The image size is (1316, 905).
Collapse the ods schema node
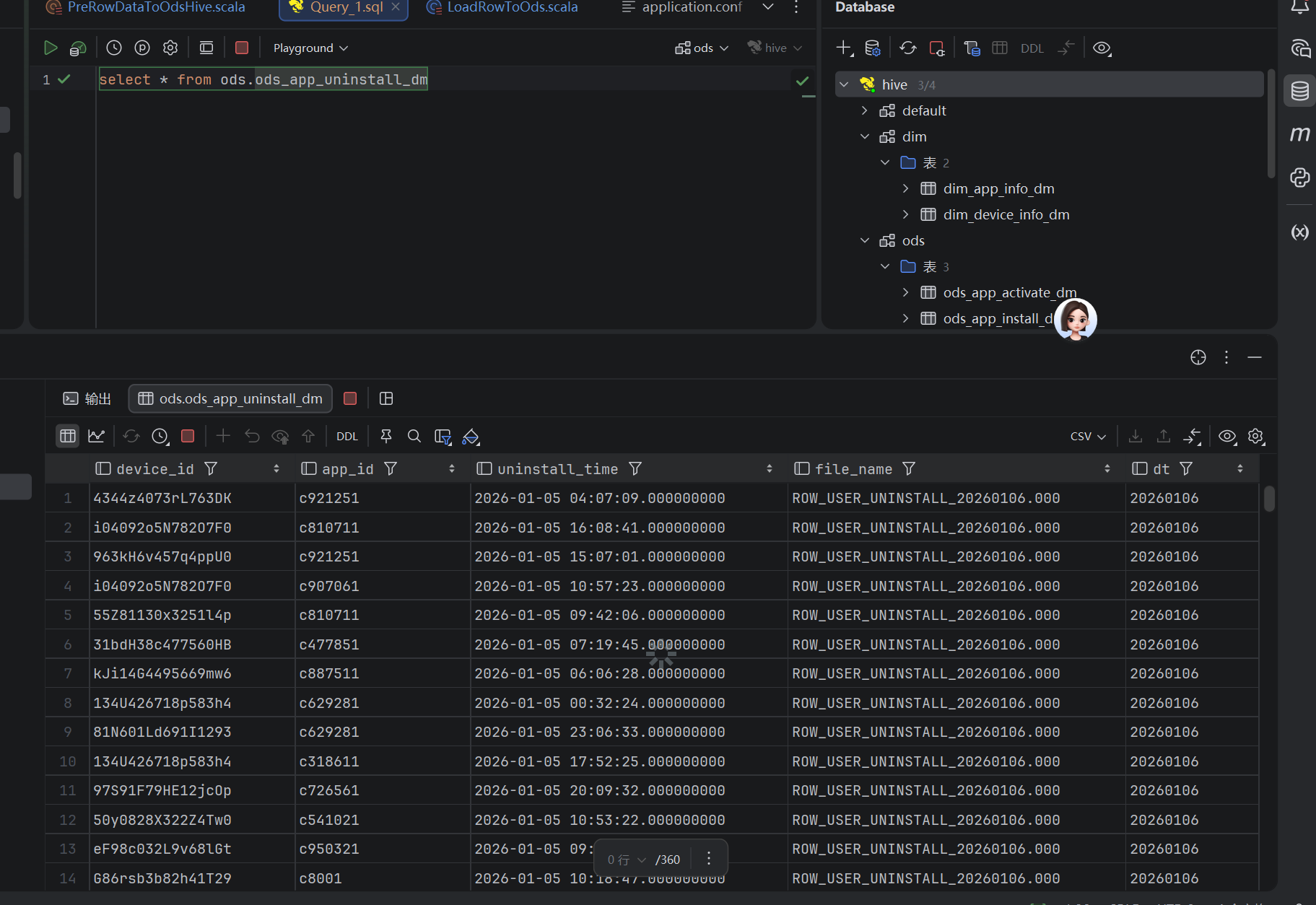(865, 240)
